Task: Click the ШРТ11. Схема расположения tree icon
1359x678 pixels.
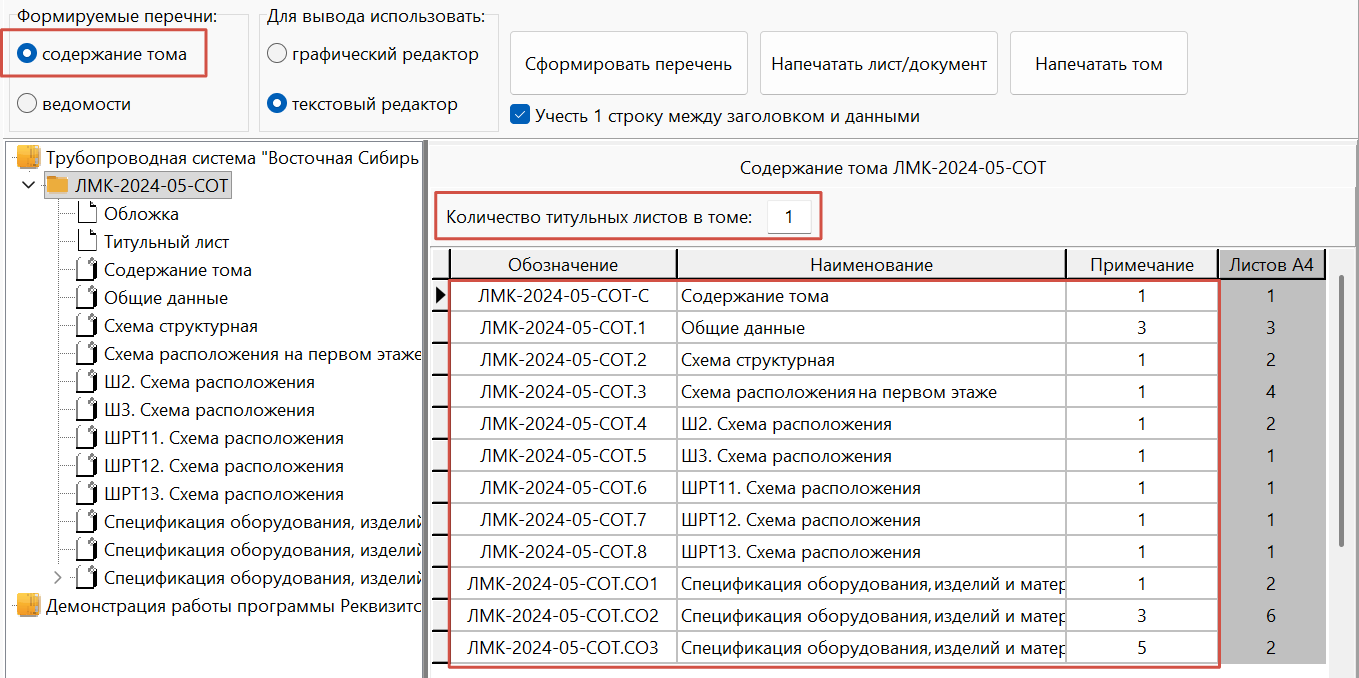Action: pos(87,437)
